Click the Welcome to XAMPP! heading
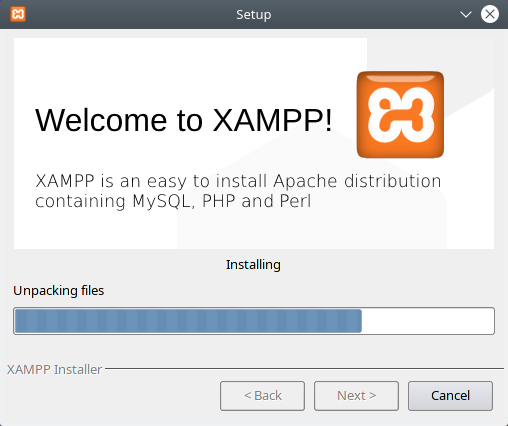 (x=184, y=120)
